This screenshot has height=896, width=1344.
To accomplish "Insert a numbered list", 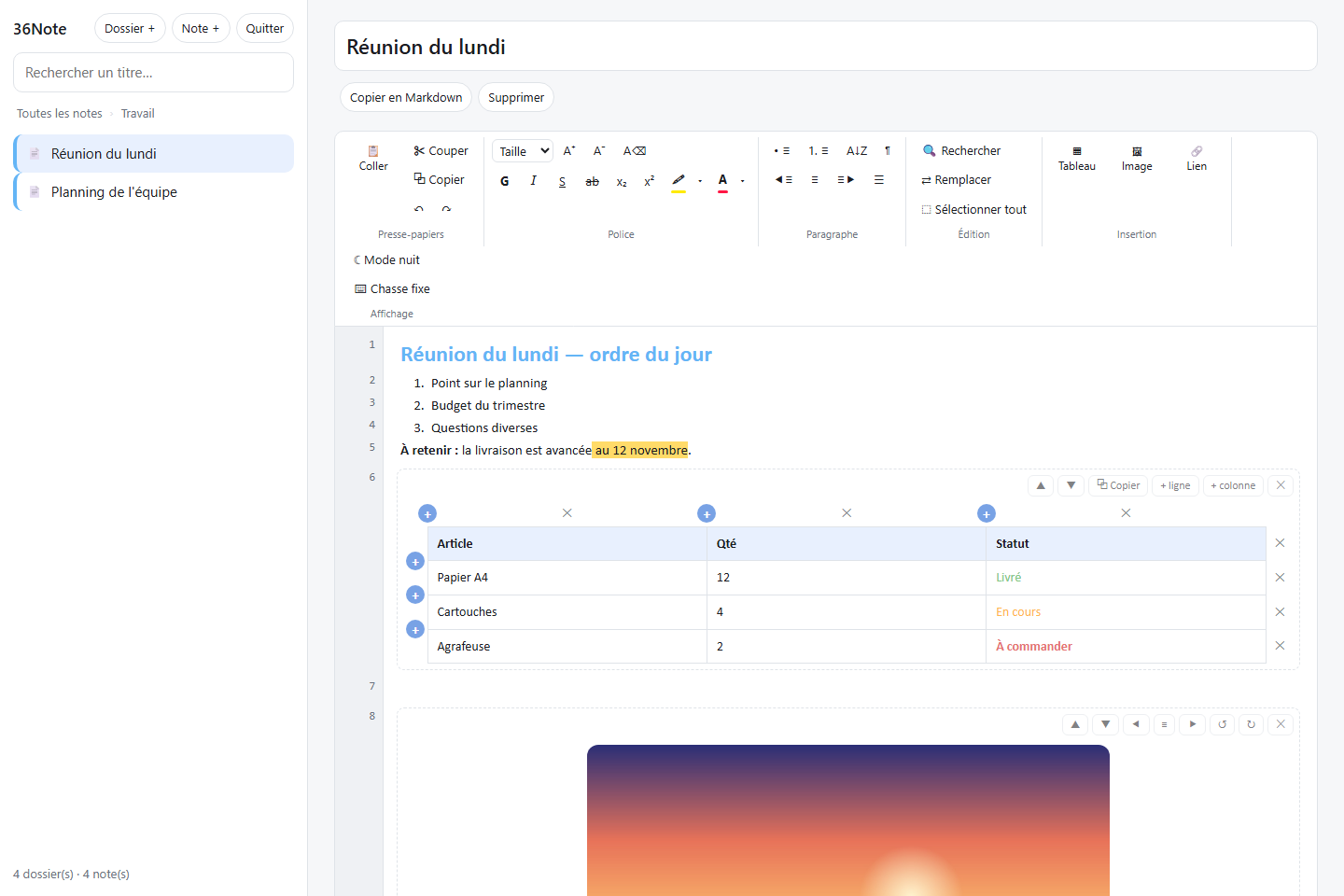I will [x=819, y=150].
